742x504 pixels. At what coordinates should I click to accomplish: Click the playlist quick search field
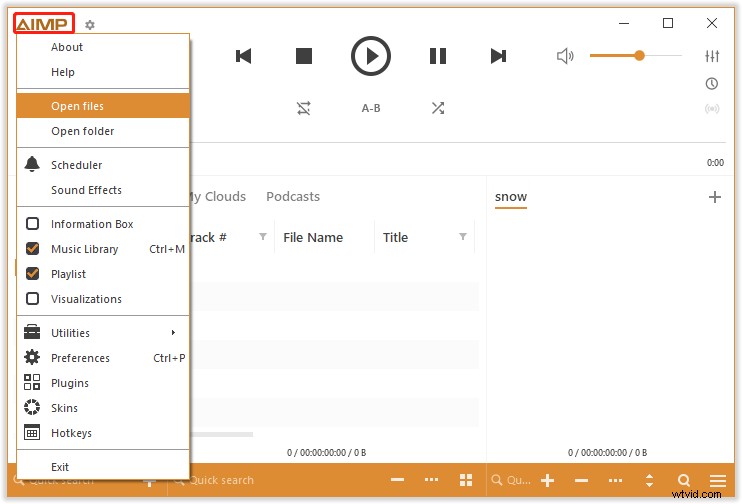coord(512,480)
